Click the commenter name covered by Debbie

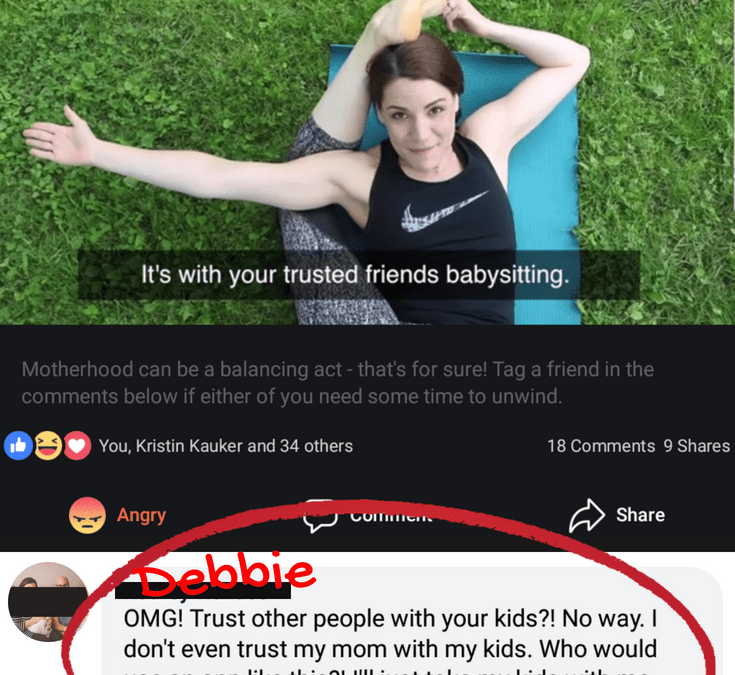tap(202, 590)
